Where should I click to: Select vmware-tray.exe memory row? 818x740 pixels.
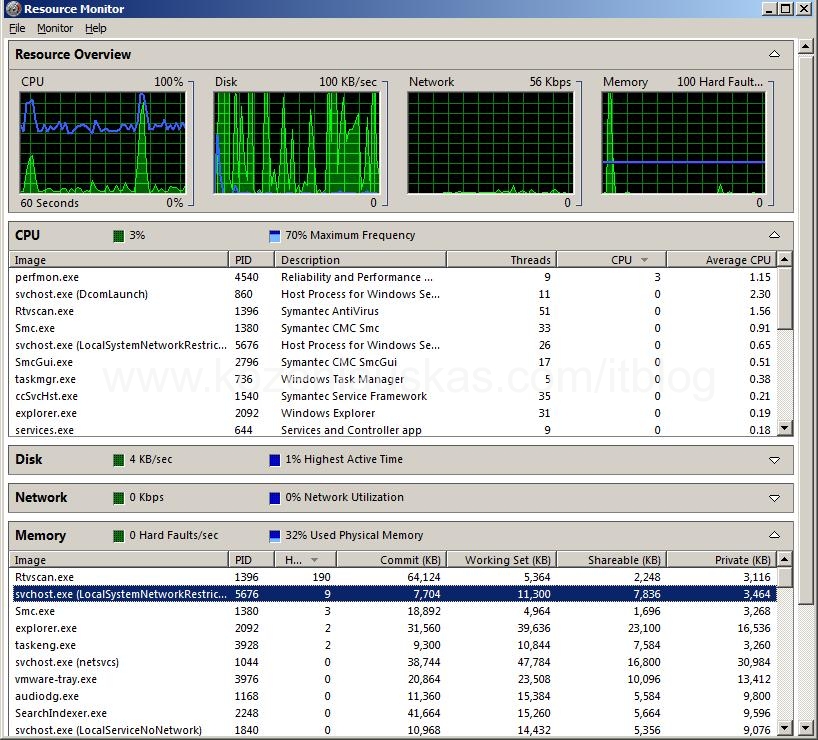[x=393, y=679]
